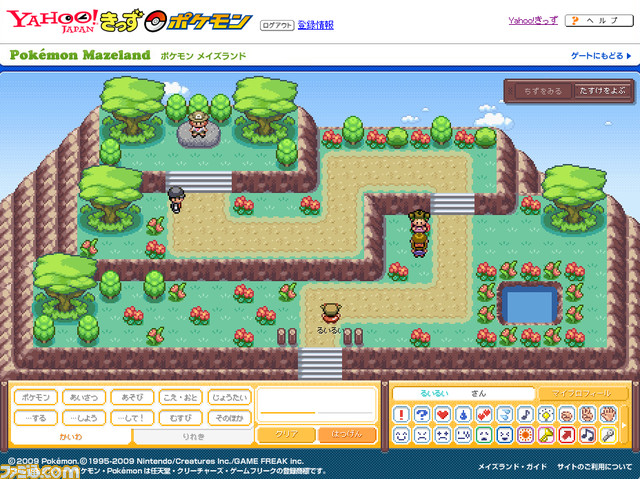Switch to the かいわ tab
The height and width of the screenshot is (479, 640).
point(70,437)
